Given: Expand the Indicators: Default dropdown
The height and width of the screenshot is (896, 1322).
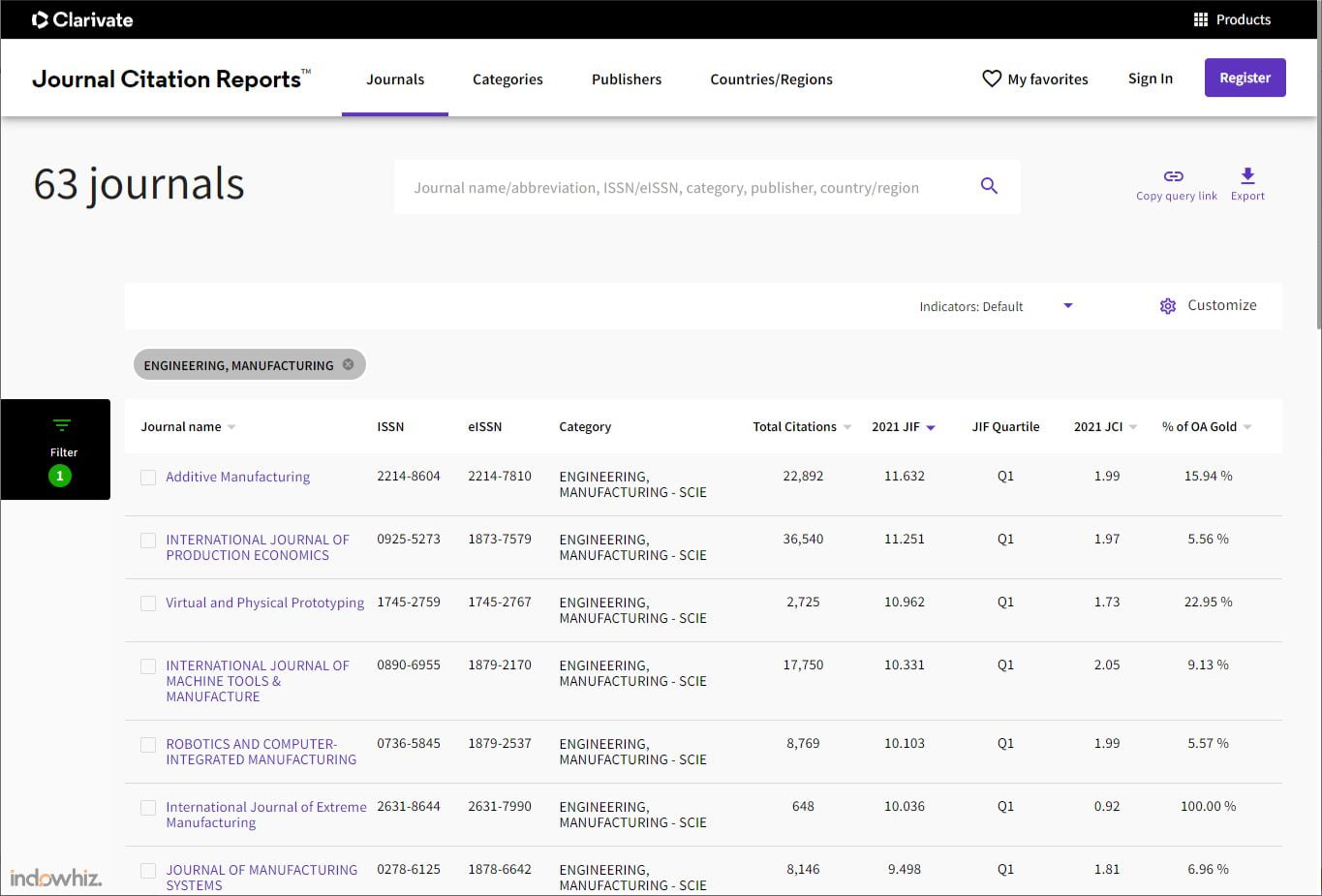Looking at the screenshot, I should (x=1068, y=306).
